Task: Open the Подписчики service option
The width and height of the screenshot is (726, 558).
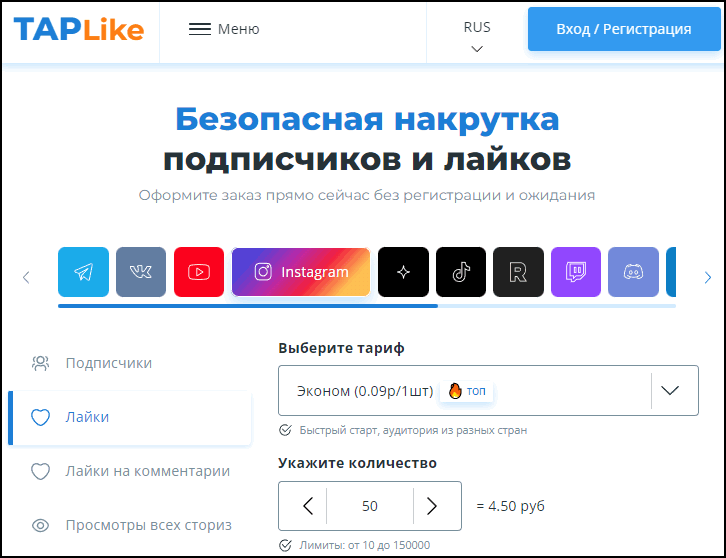Action: click(x=130, y=363)
